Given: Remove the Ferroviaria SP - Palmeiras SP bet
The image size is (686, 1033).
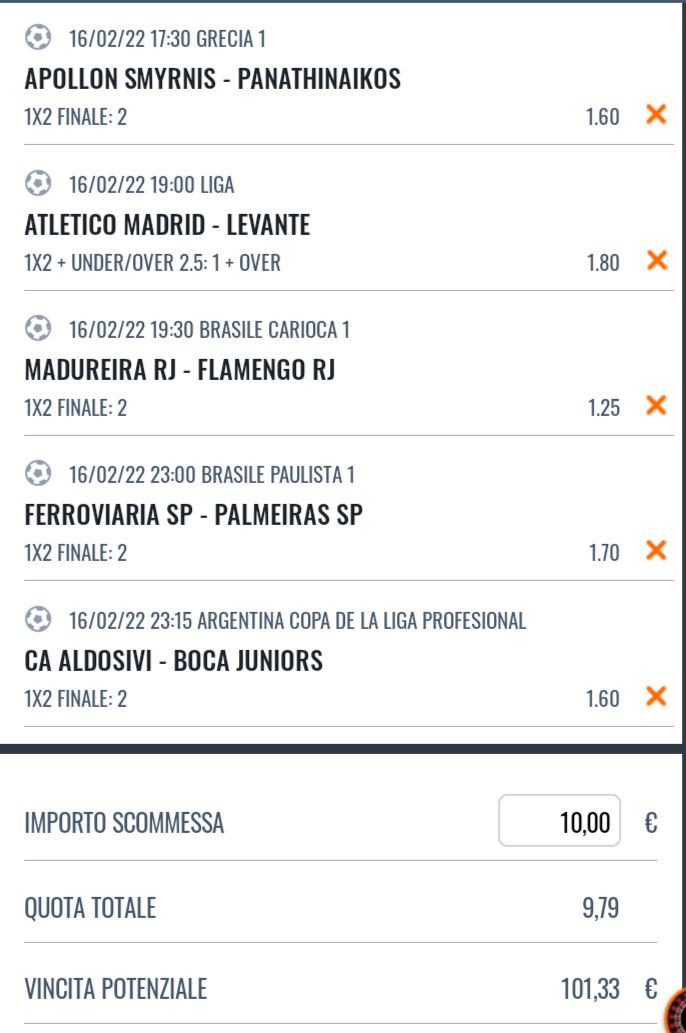Looking at the screenshot, I should tap(656, 550).
